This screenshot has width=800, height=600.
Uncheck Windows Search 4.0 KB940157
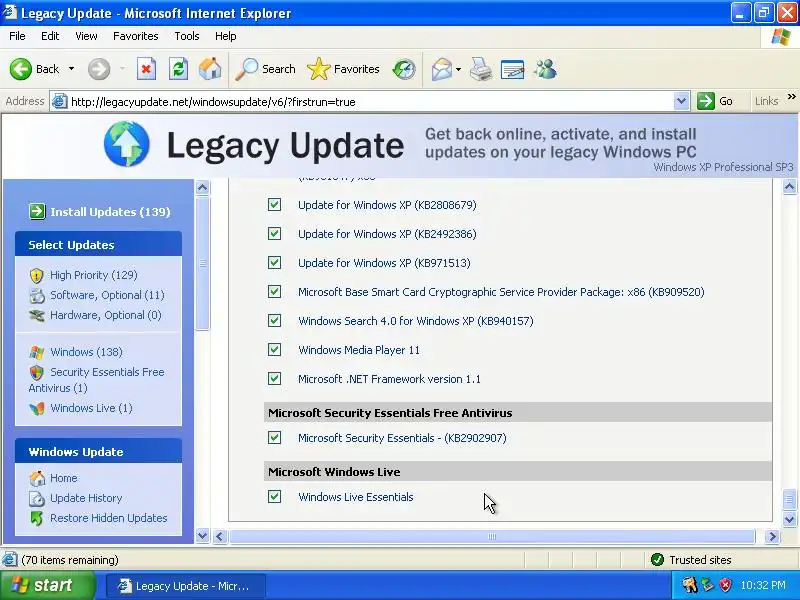click(x=274, y=320)
